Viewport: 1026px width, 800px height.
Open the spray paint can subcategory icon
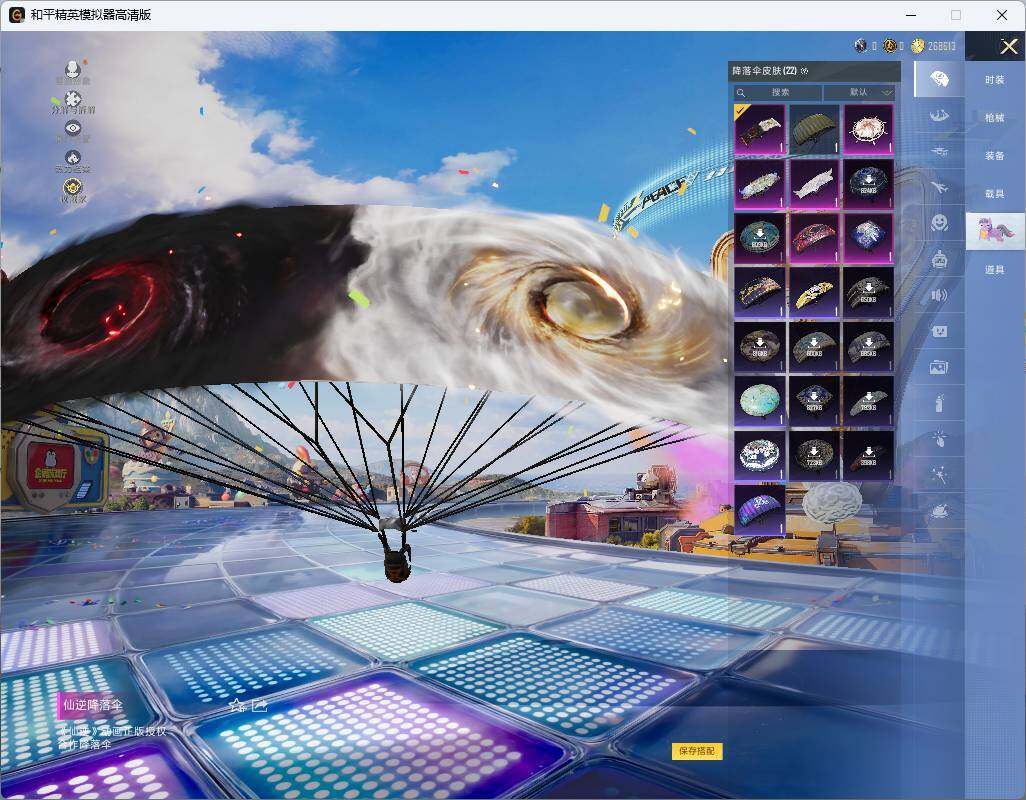coord(939,404)
